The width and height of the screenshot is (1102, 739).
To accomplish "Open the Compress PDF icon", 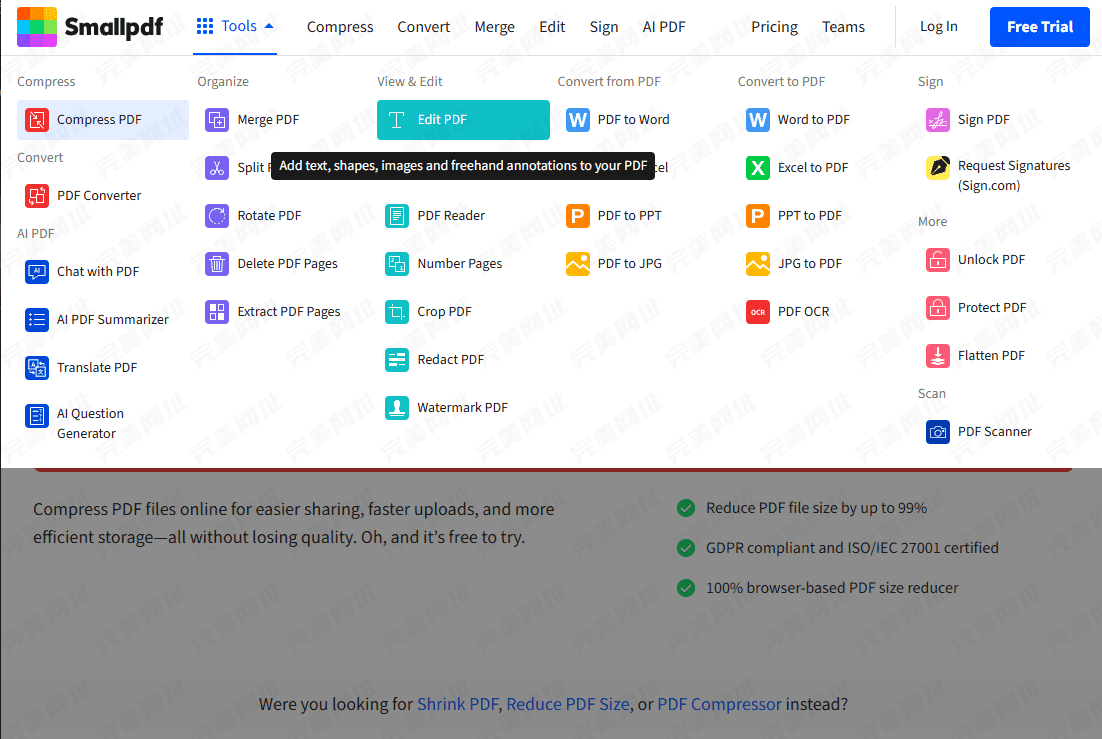I will click(37, 120).
